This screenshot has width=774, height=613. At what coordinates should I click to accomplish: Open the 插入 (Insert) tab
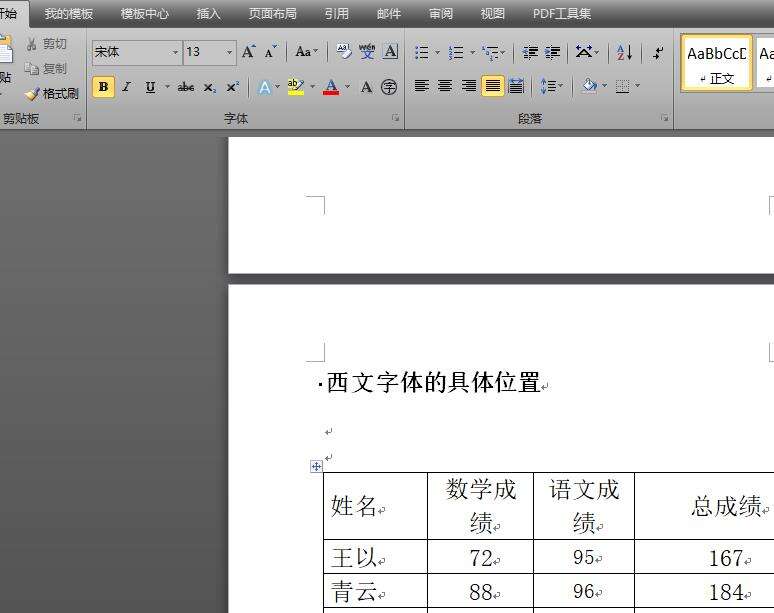[x=208, y=14]
